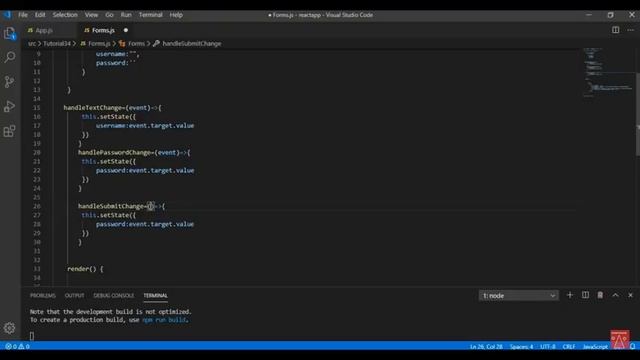Open the File menu
Screen dimensions: 640x360
pyautogui.click(x=23, y=15)
